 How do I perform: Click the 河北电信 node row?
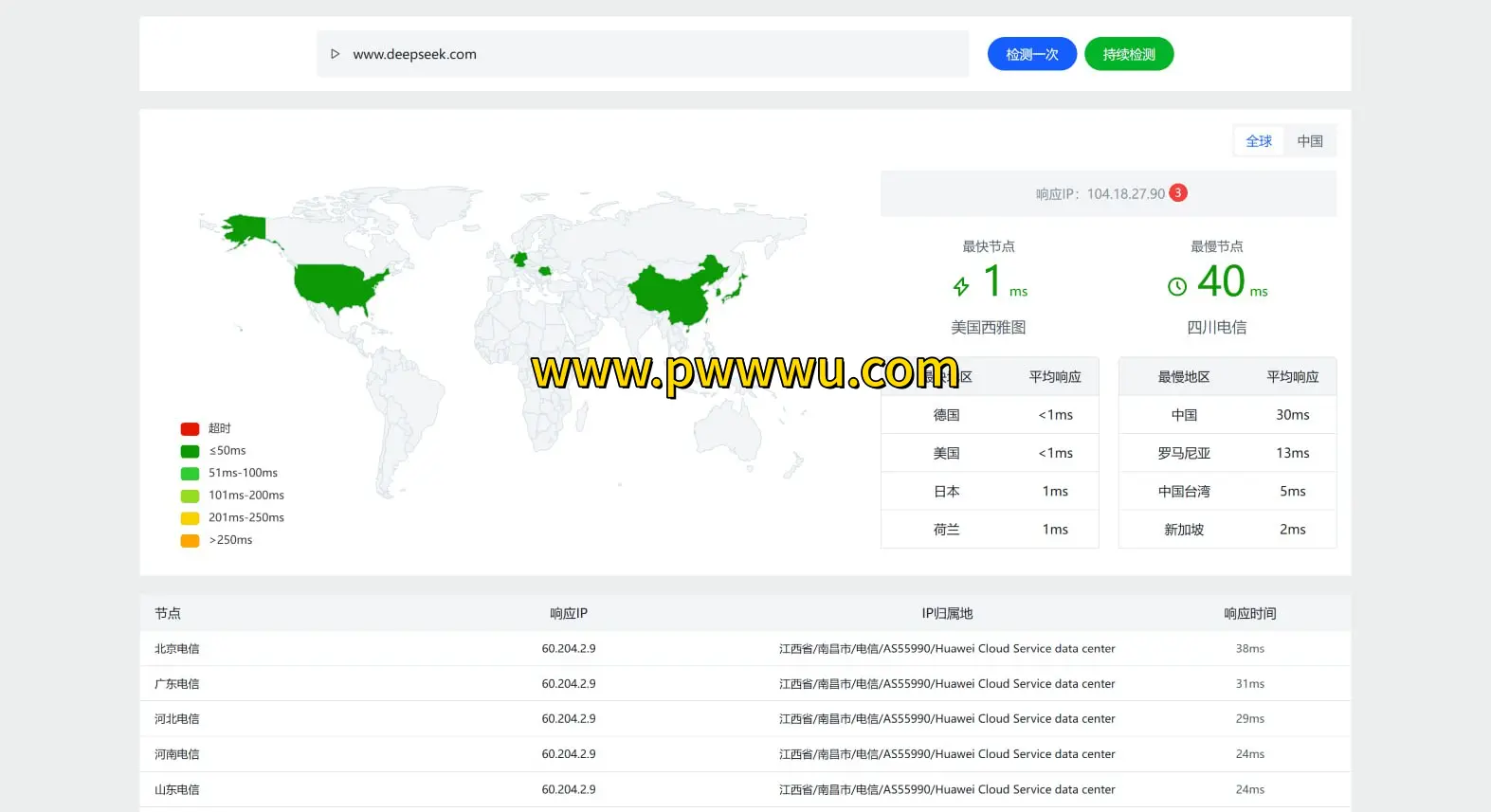(745, 719)
